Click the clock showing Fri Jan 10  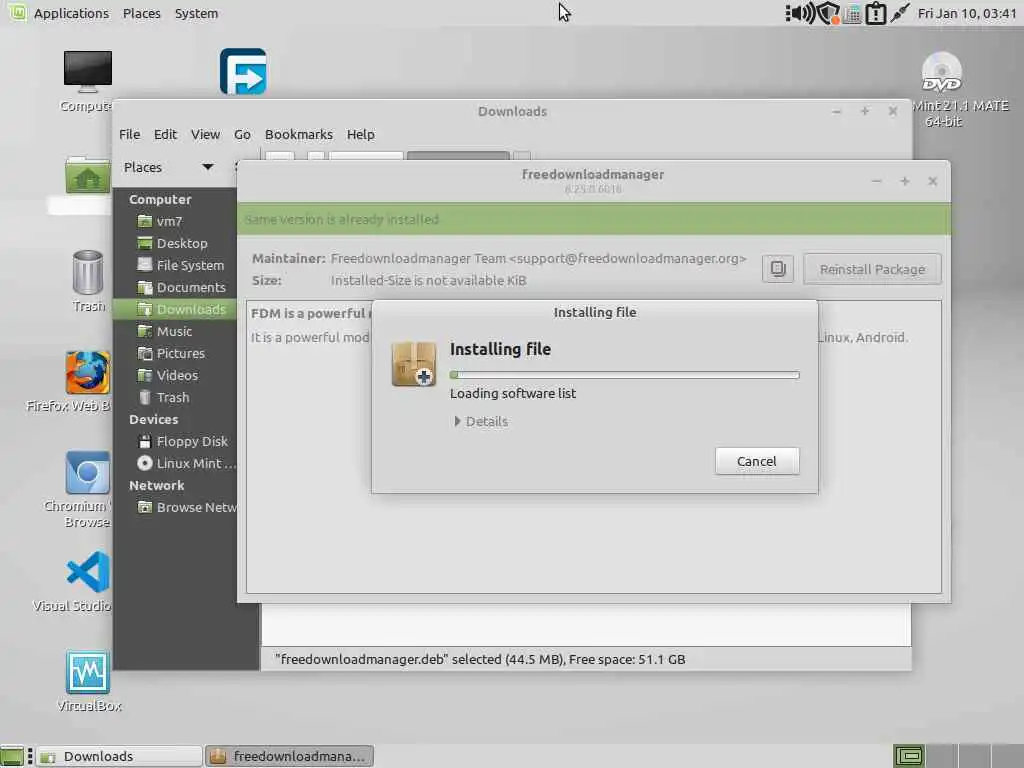click(967, 13)
